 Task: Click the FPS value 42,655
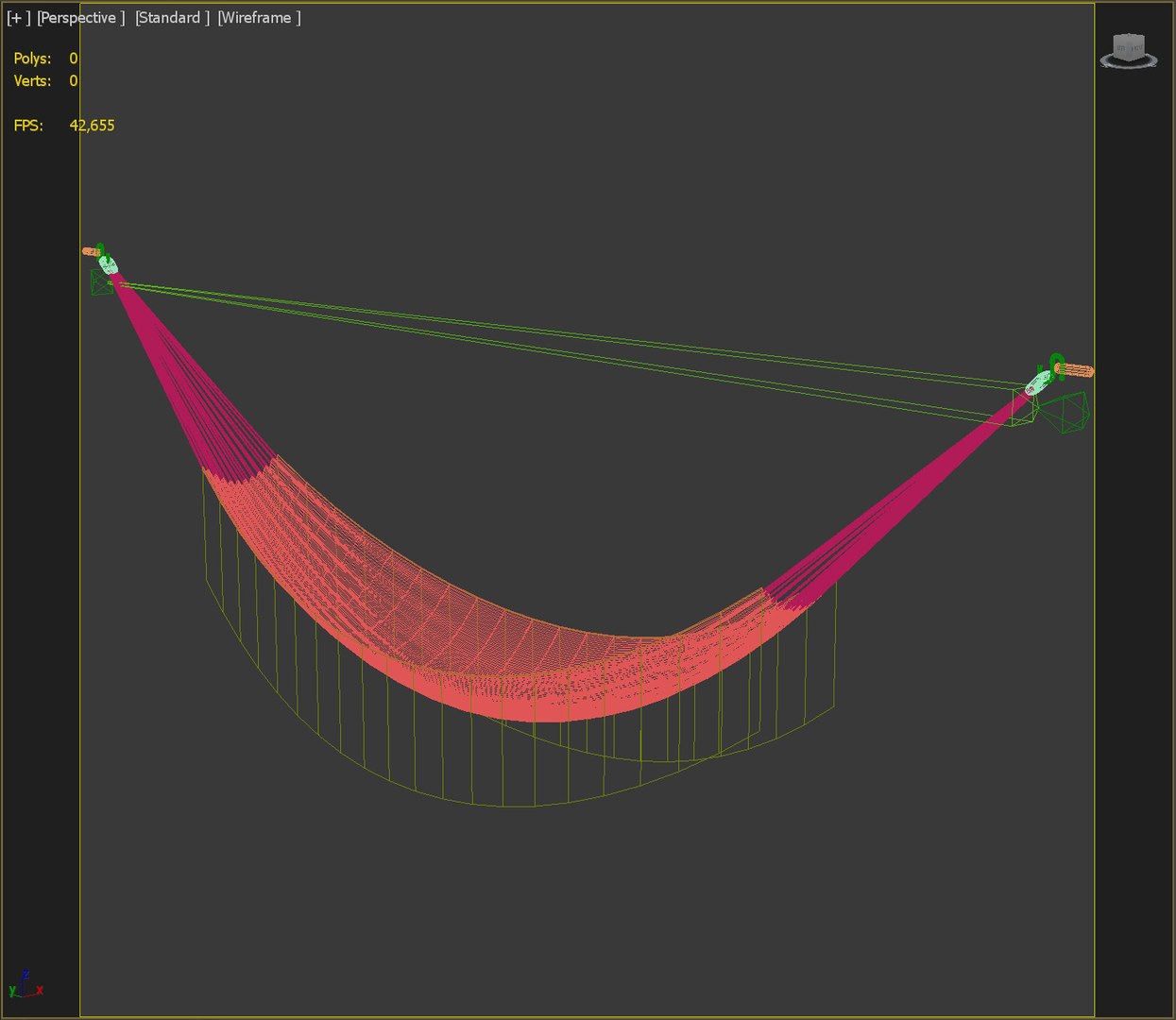[x=92, y=126]
